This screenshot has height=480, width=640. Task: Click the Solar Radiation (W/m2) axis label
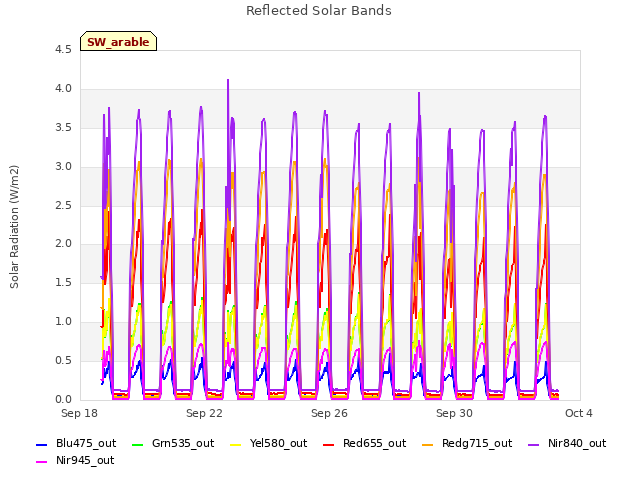(x=14, y=227)
